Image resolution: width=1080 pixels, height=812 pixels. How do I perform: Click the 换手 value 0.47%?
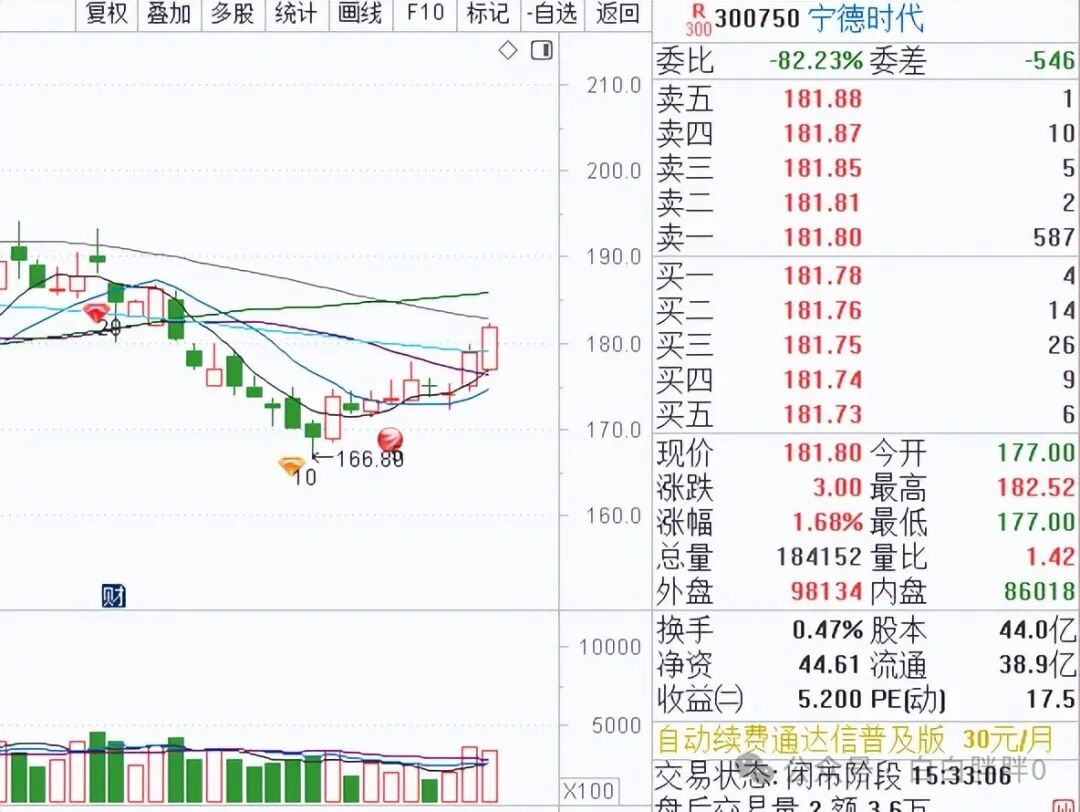click(827, 630)
